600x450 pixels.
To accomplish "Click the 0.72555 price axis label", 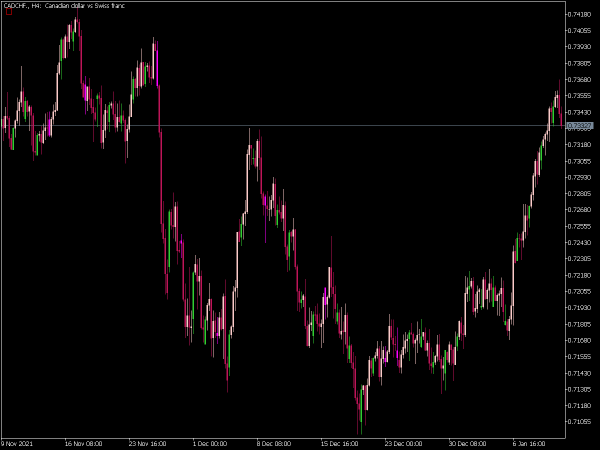I will 579,226.
